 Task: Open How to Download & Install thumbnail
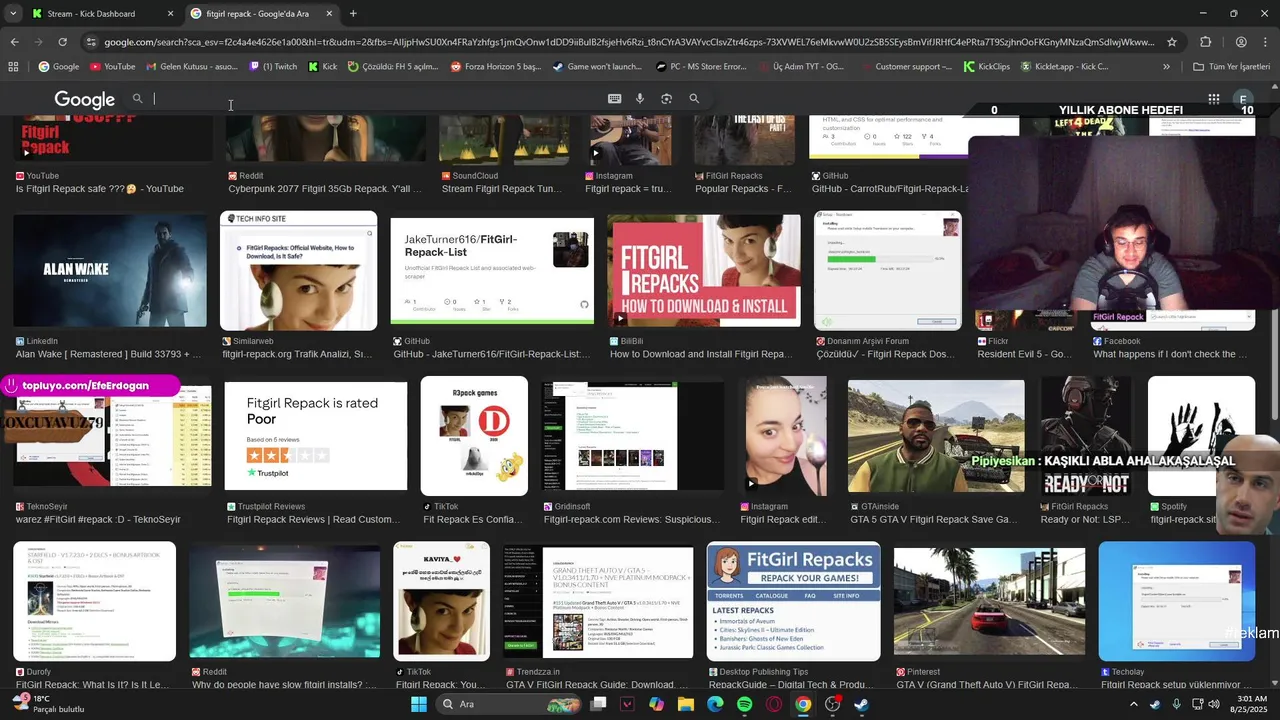pyautogui.click(x=704, y=270)
